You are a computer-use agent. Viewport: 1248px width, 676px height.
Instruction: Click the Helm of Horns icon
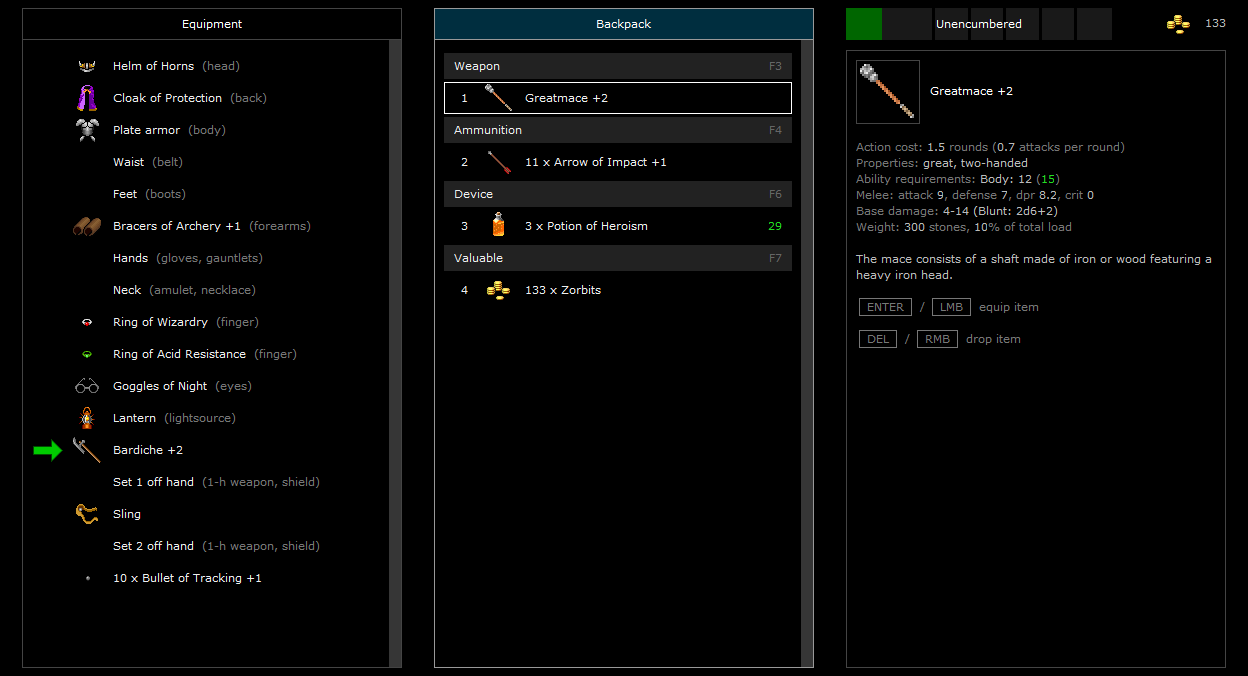point(87,66)
